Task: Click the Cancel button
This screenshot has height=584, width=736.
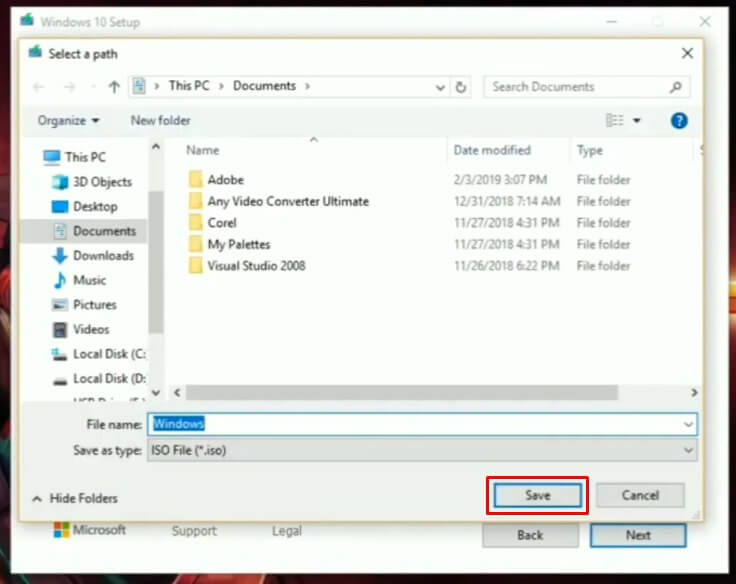Action: pos(640,495)
